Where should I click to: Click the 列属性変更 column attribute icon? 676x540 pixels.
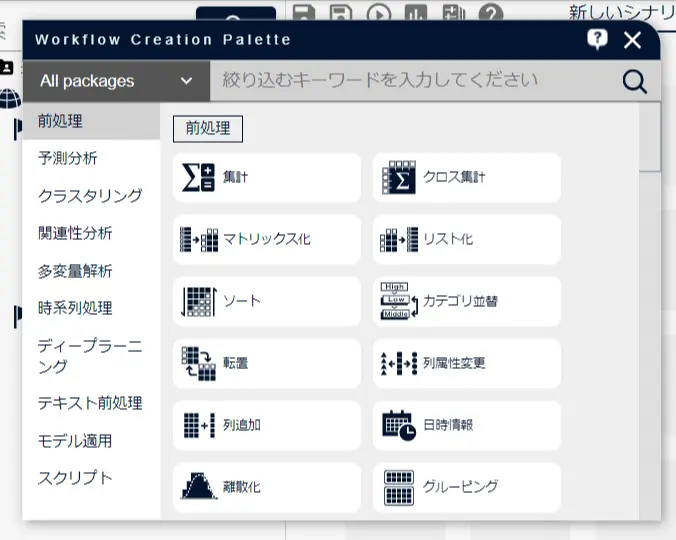tap(399, 363)
